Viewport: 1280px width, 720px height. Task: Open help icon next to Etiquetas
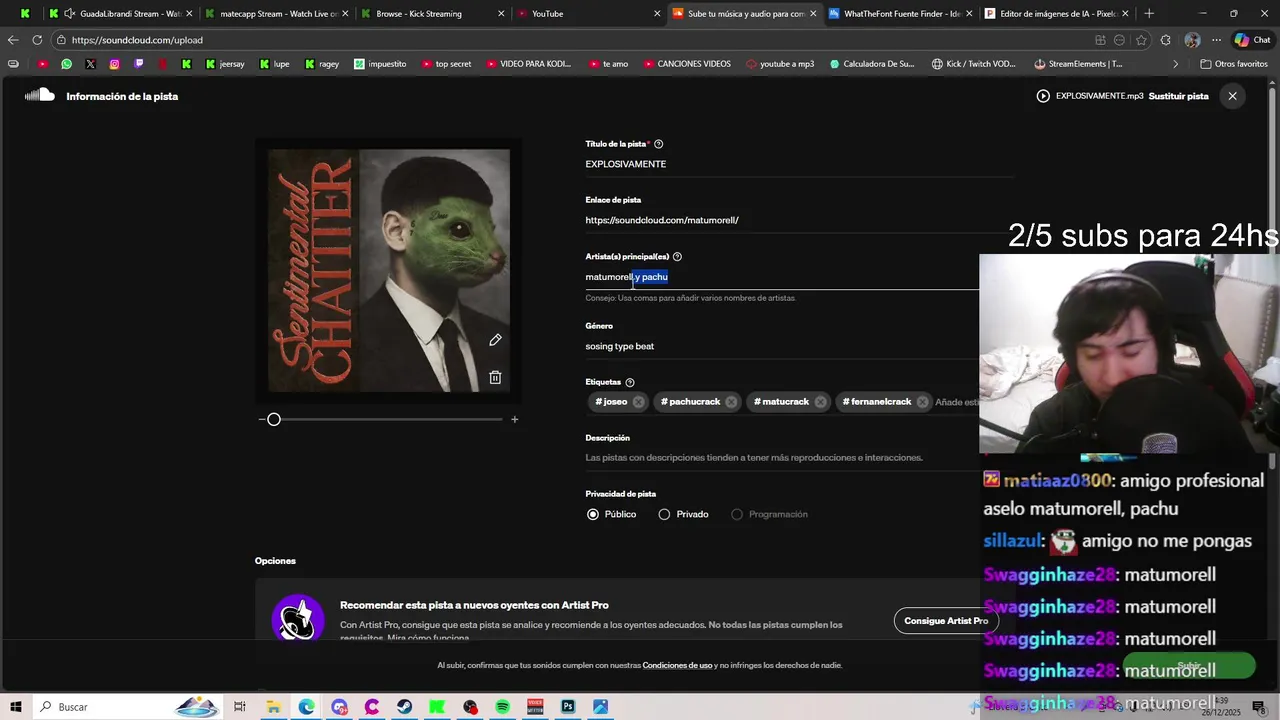[x=630, y=382]
